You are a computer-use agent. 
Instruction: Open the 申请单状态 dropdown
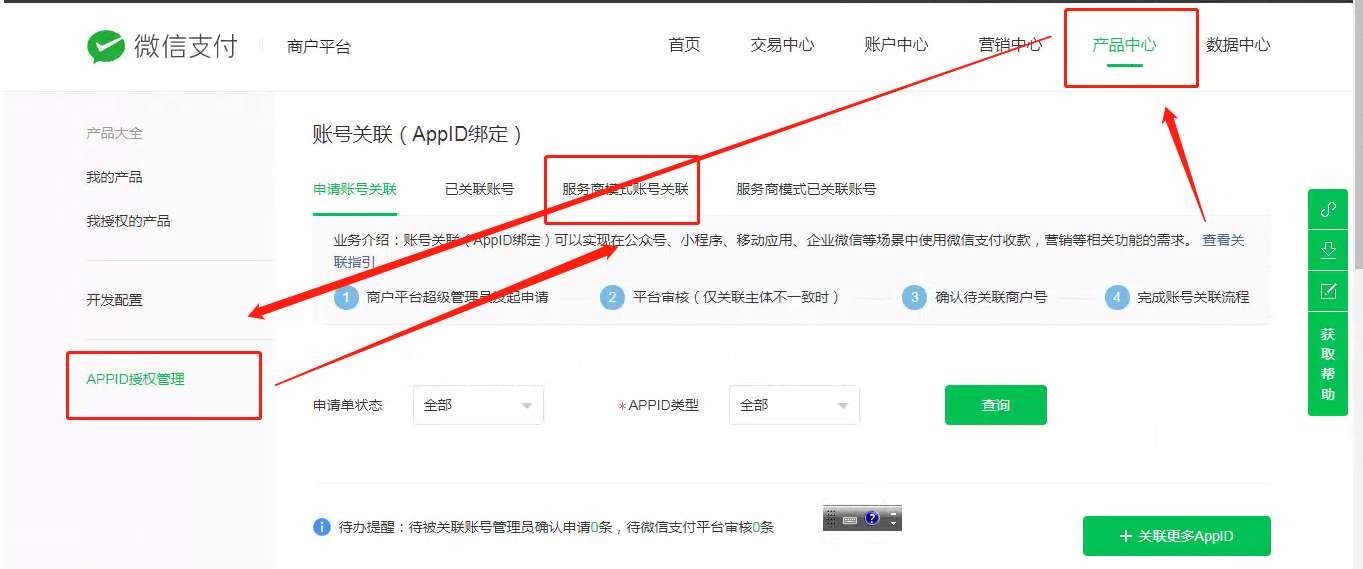478,405
